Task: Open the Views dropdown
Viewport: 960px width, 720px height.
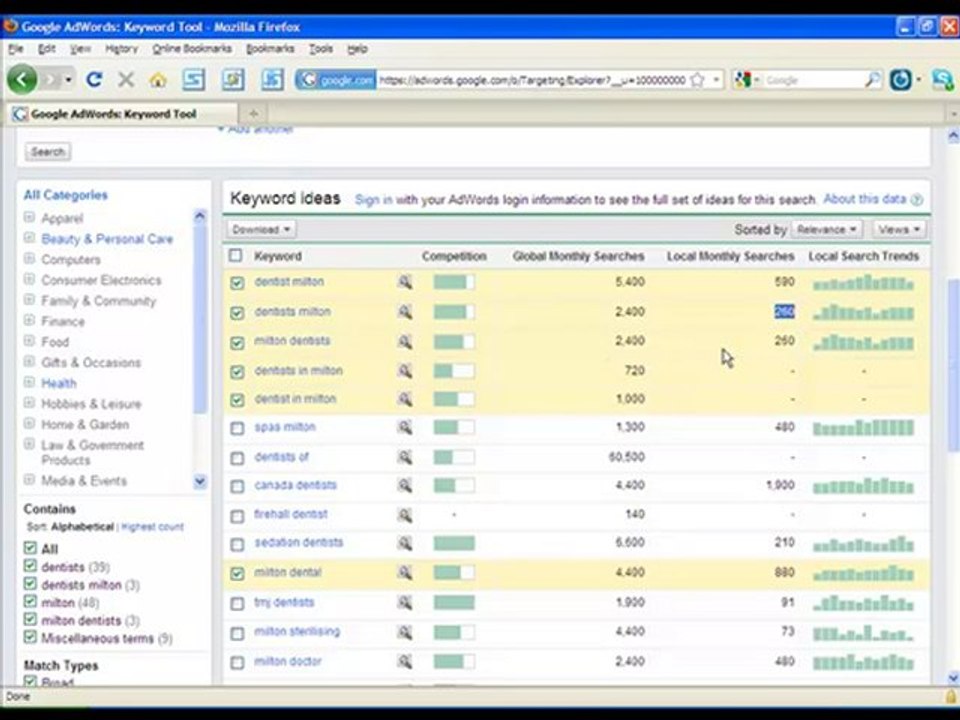Action: (899, 230)
